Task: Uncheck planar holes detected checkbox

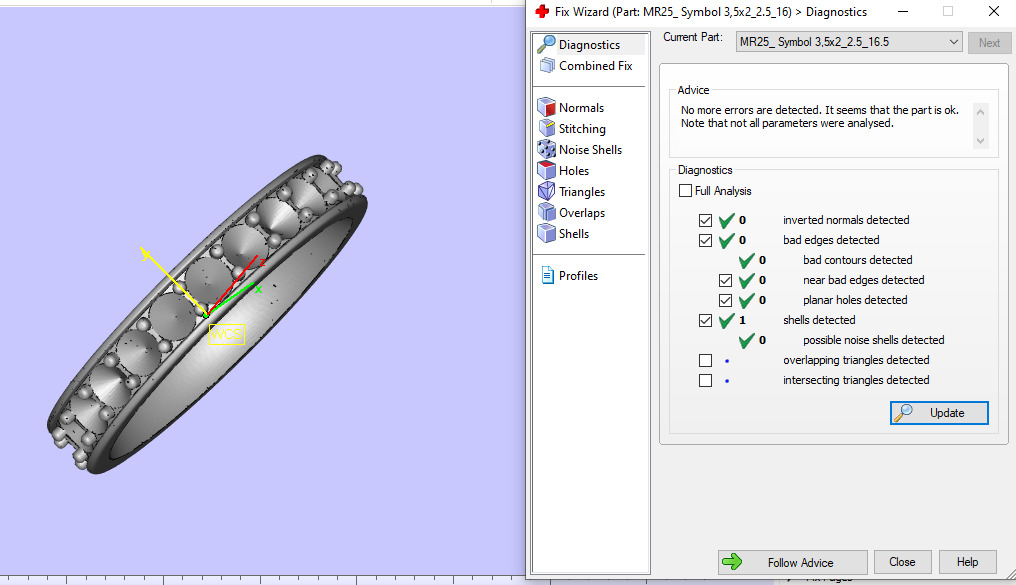Action: [725, 301]
